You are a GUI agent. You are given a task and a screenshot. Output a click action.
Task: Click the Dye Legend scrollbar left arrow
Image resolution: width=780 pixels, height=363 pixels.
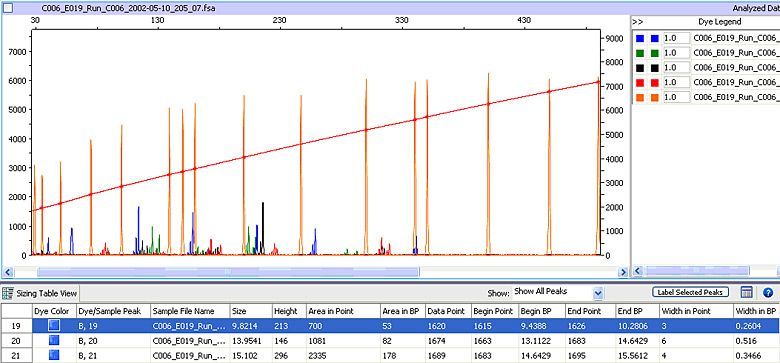[638, 272]
